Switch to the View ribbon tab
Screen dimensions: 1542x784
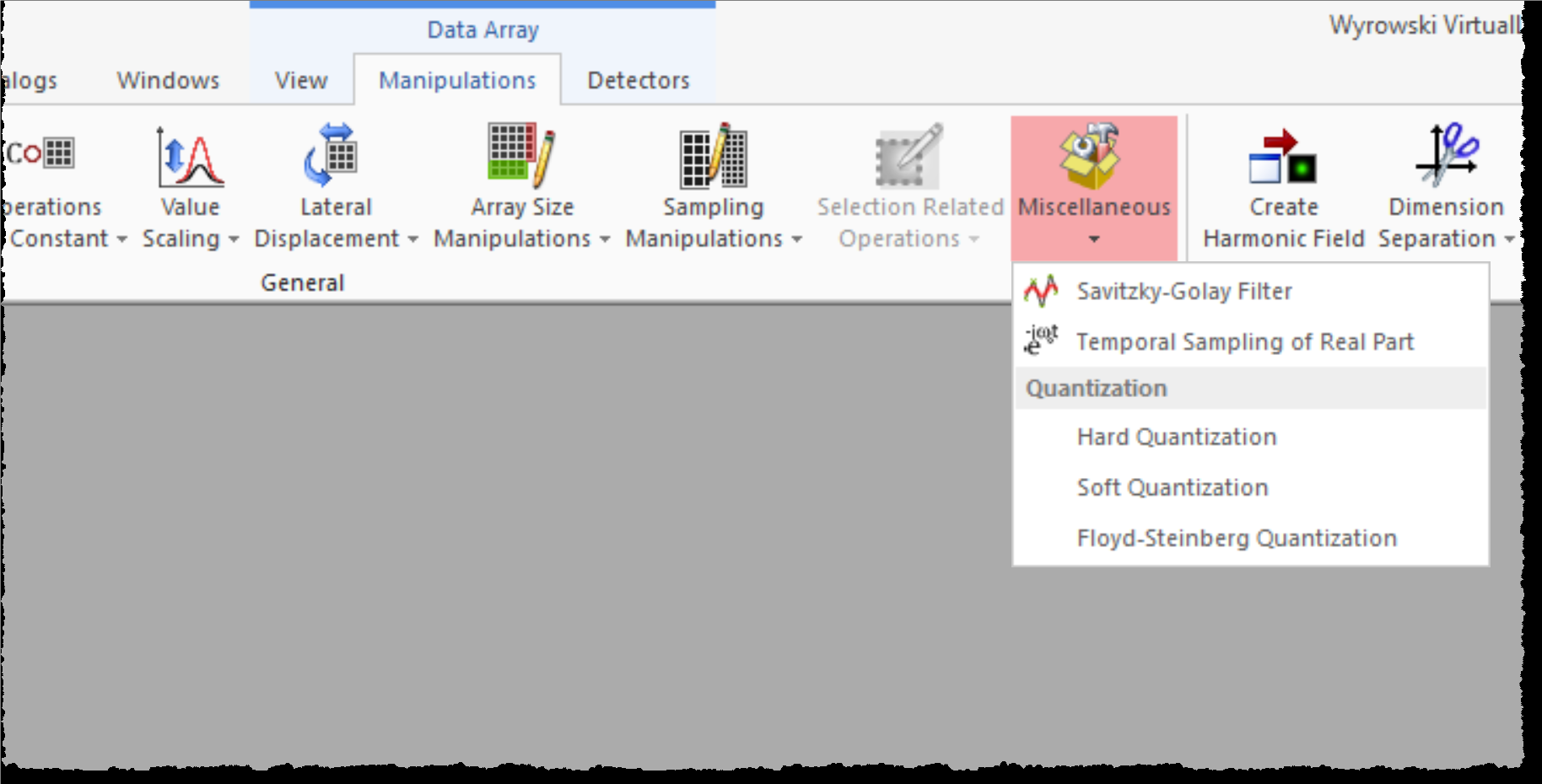tap(301, 80)
